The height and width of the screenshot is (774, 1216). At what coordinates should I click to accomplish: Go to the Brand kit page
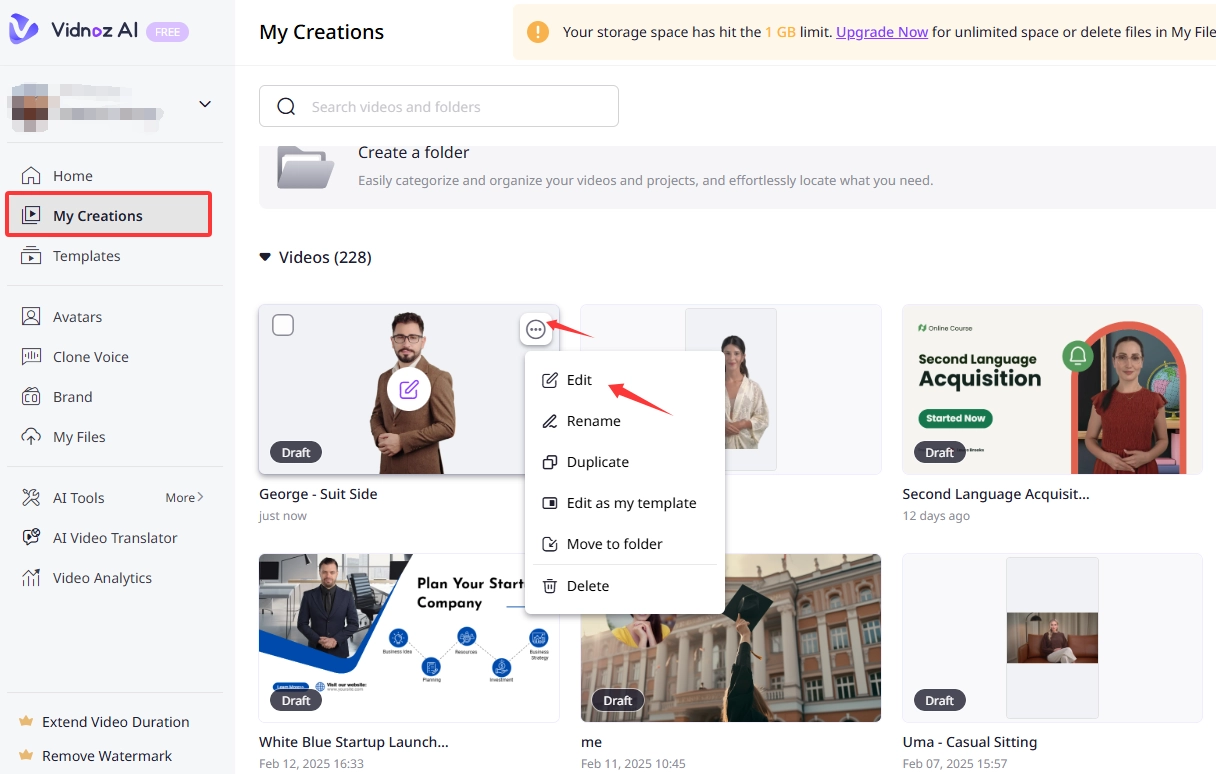click(x=72, y=397)
